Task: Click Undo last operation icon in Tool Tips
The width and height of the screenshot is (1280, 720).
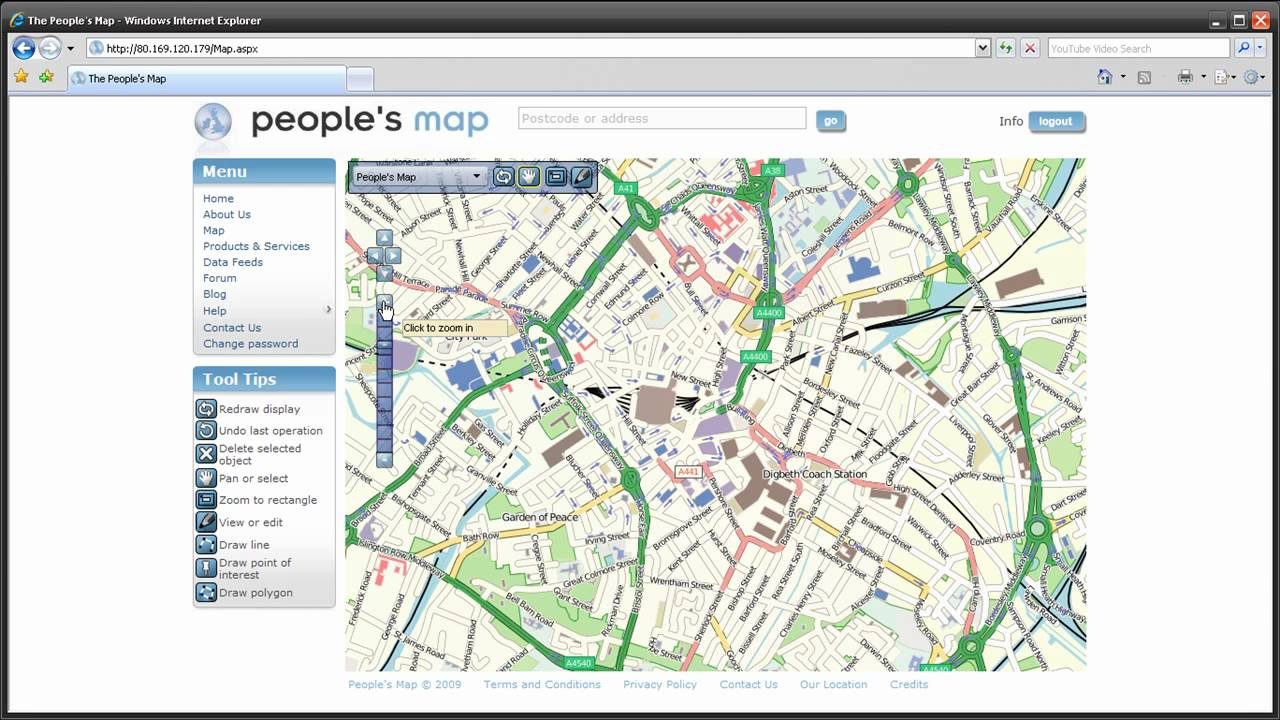Action: click(x=206, y=430)
